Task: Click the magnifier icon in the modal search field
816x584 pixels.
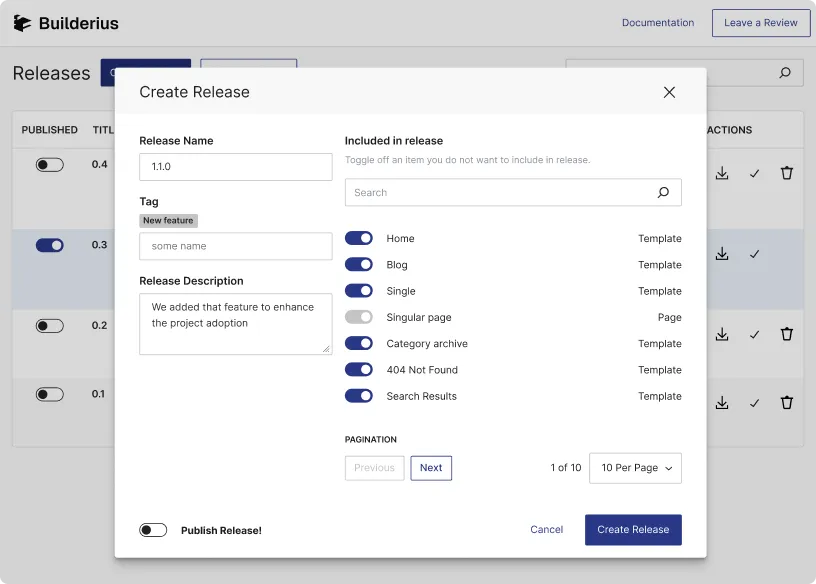Action: pos(663,193)
